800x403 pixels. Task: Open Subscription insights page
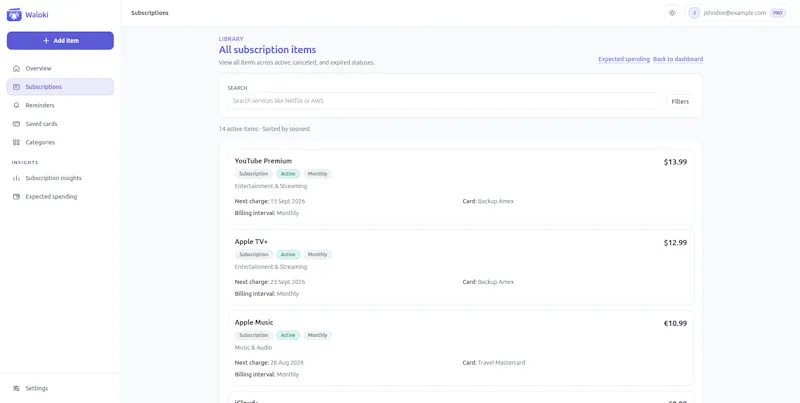(x=60, y=178)
